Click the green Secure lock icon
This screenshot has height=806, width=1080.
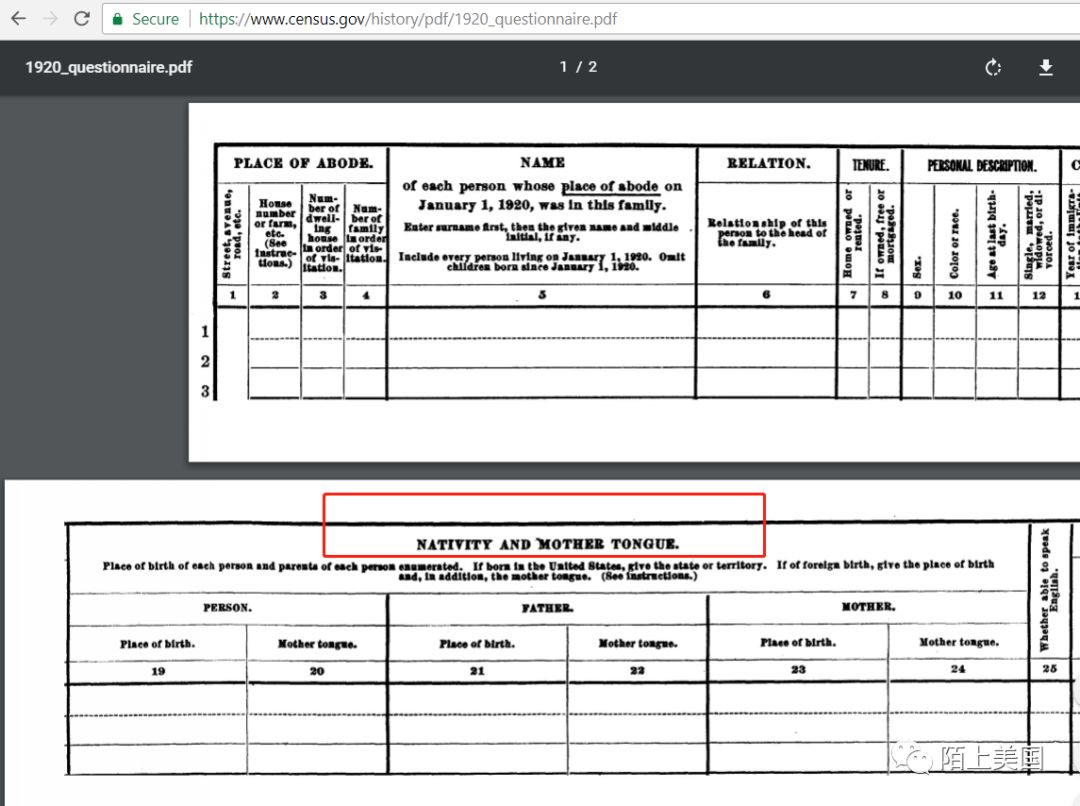click(x=118, y=19)
